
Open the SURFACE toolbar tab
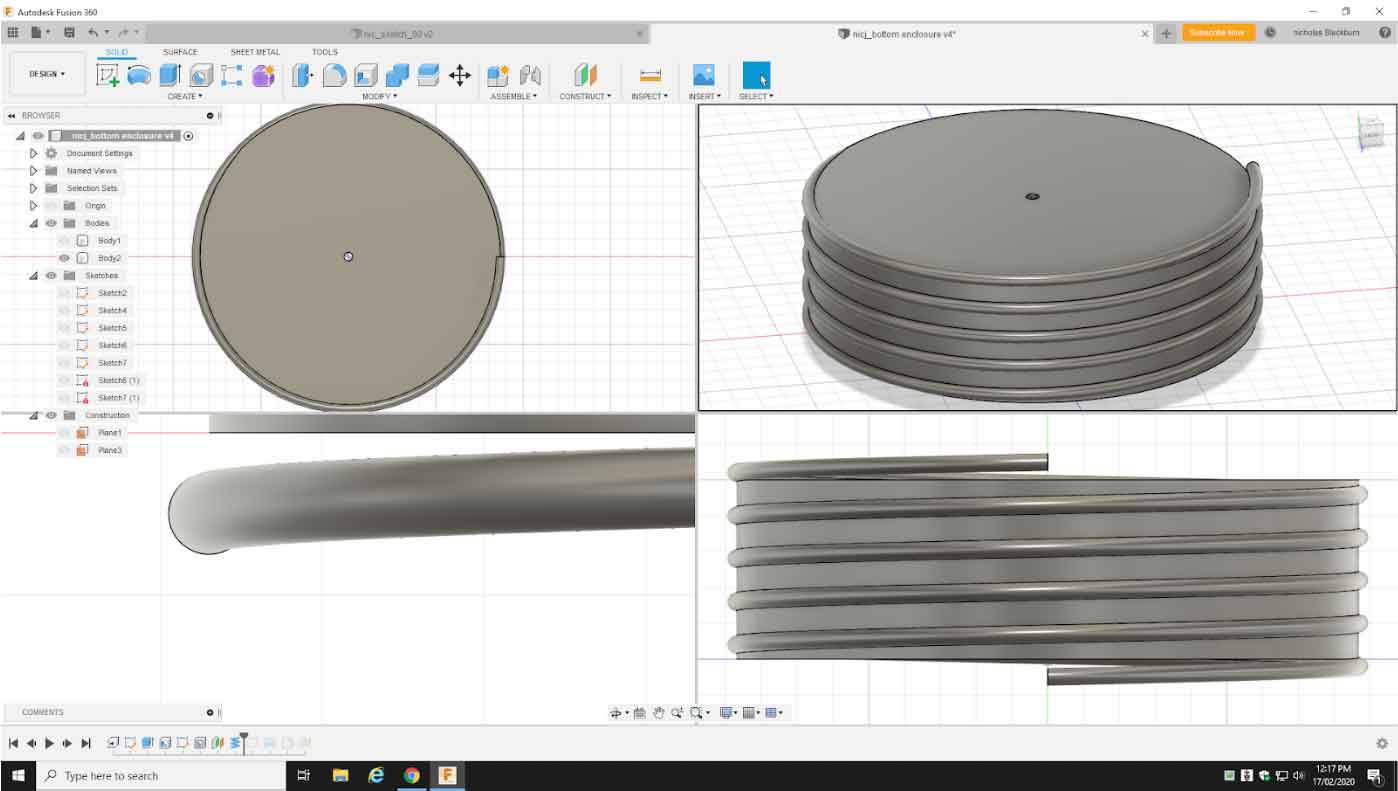click(180, 52)
